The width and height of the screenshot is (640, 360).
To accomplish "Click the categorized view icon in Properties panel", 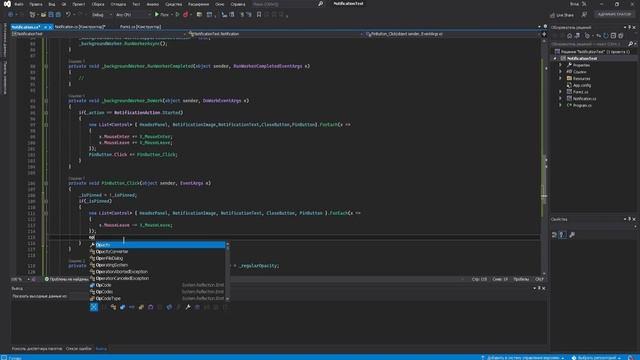I will pos(555,235).
